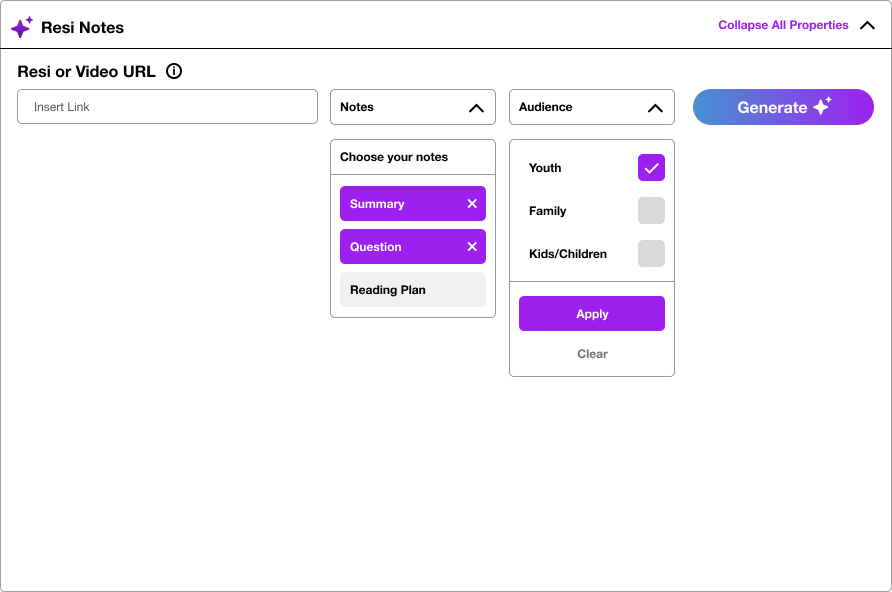
Task: Remove the Summary note tag via its X
Action: [472, 204]
